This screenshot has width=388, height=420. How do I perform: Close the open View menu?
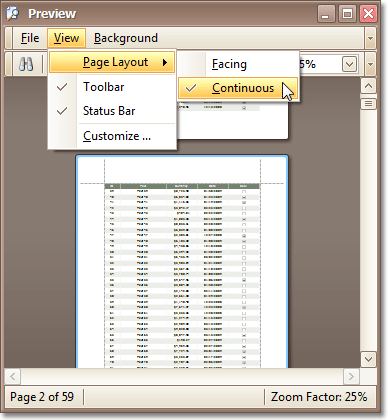click(66, 38)
